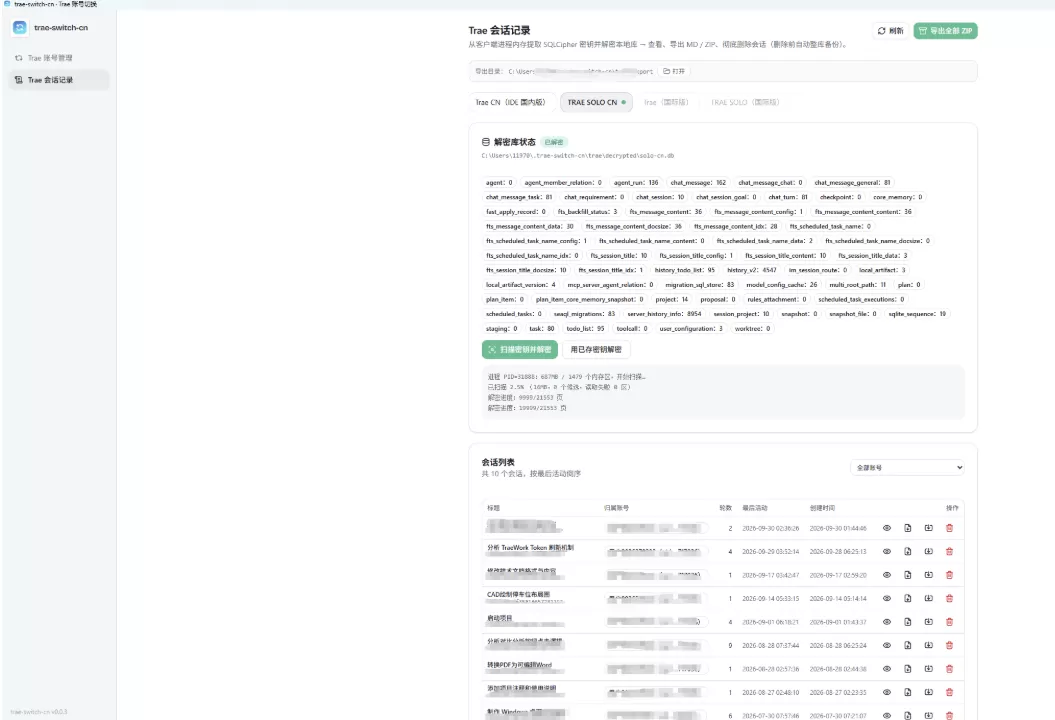The width and height of the screenshot is (1055, 720).
Task: Click the todo_list: 95 chip
Action: click(x=585, y=328)
